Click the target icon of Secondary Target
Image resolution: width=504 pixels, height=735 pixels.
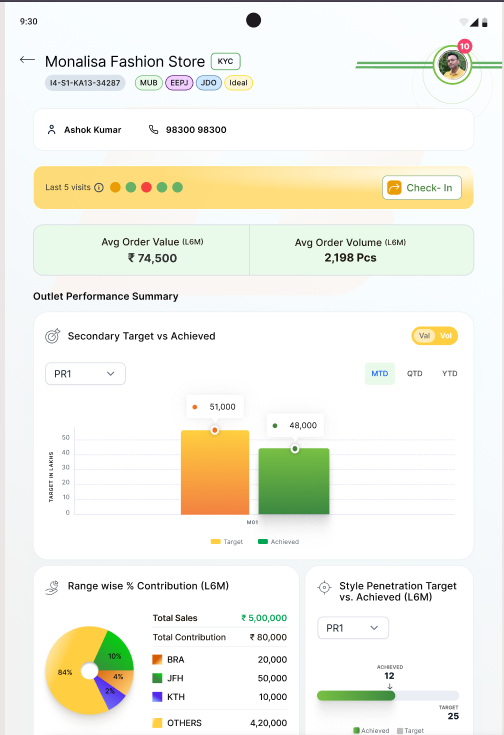click(53, 336)
